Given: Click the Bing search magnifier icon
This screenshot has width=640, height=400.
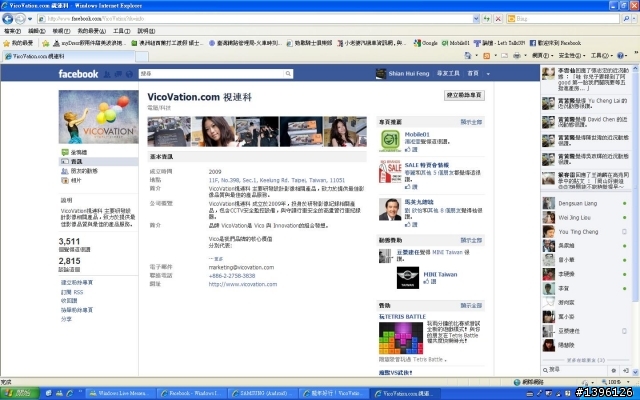Looking at the screenshot, I should click(x=626, y=19).
